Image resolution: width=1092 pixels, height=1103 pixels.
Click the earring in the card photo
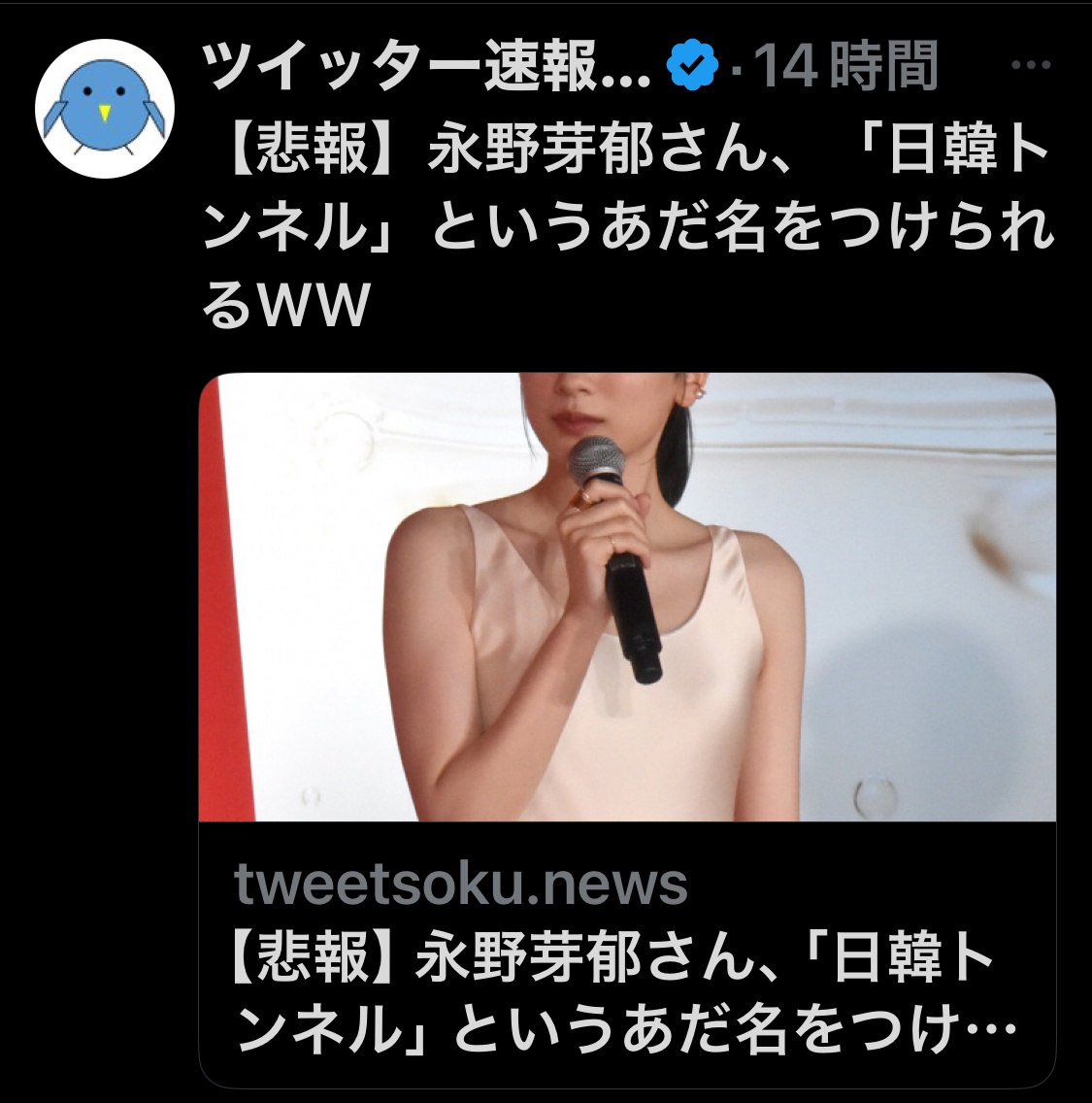click(697, 391)
